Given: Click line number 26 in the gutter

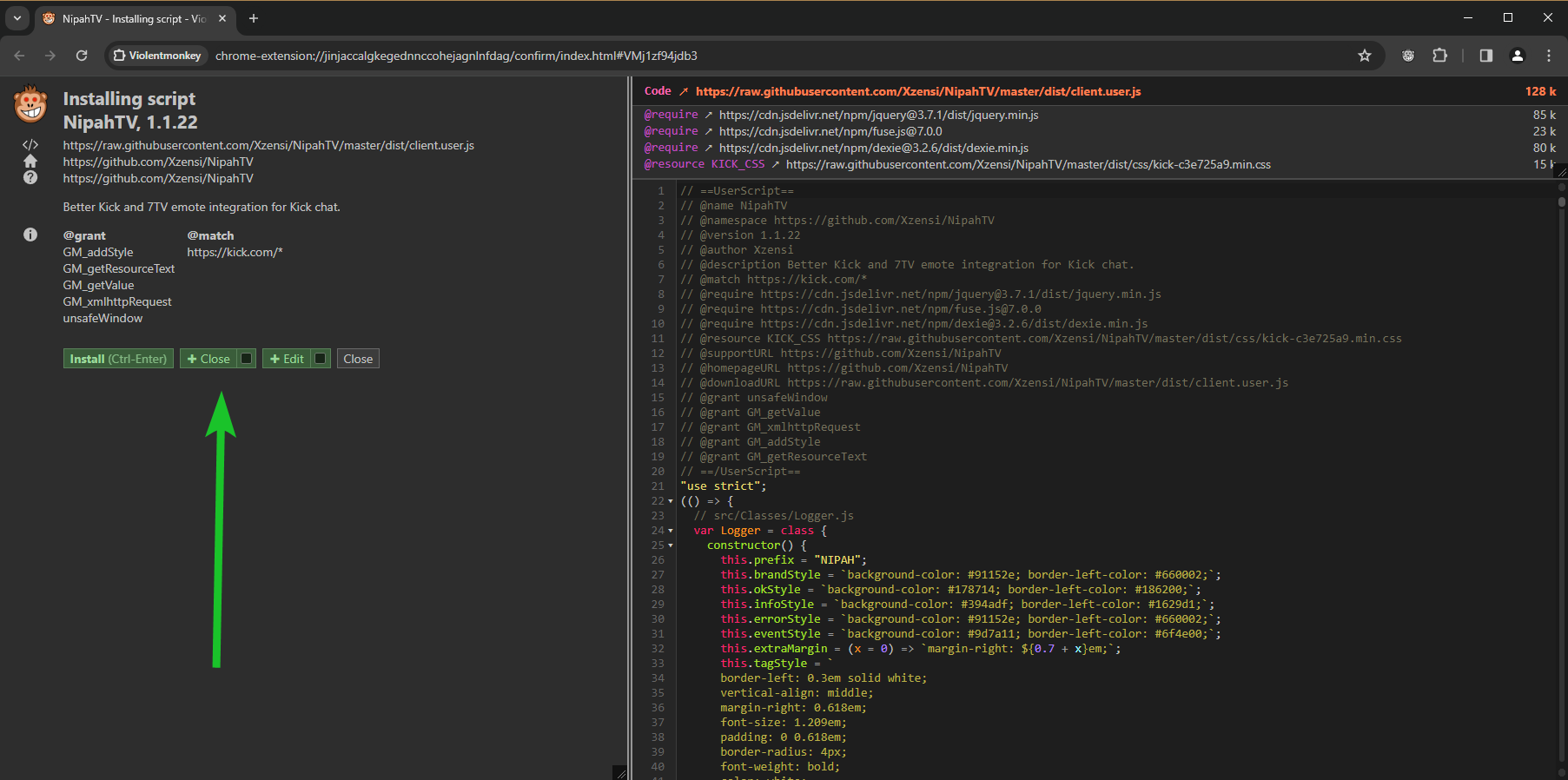Looking at the screenshot, I should point(658,560).
